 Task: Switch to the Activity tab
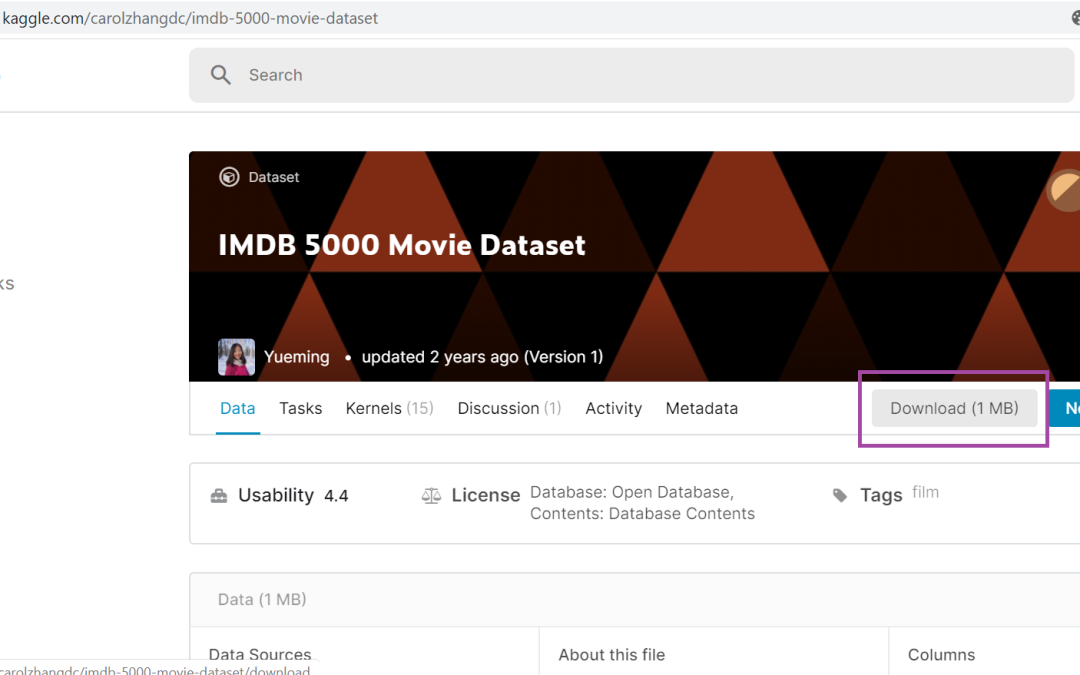click(614, 408)
